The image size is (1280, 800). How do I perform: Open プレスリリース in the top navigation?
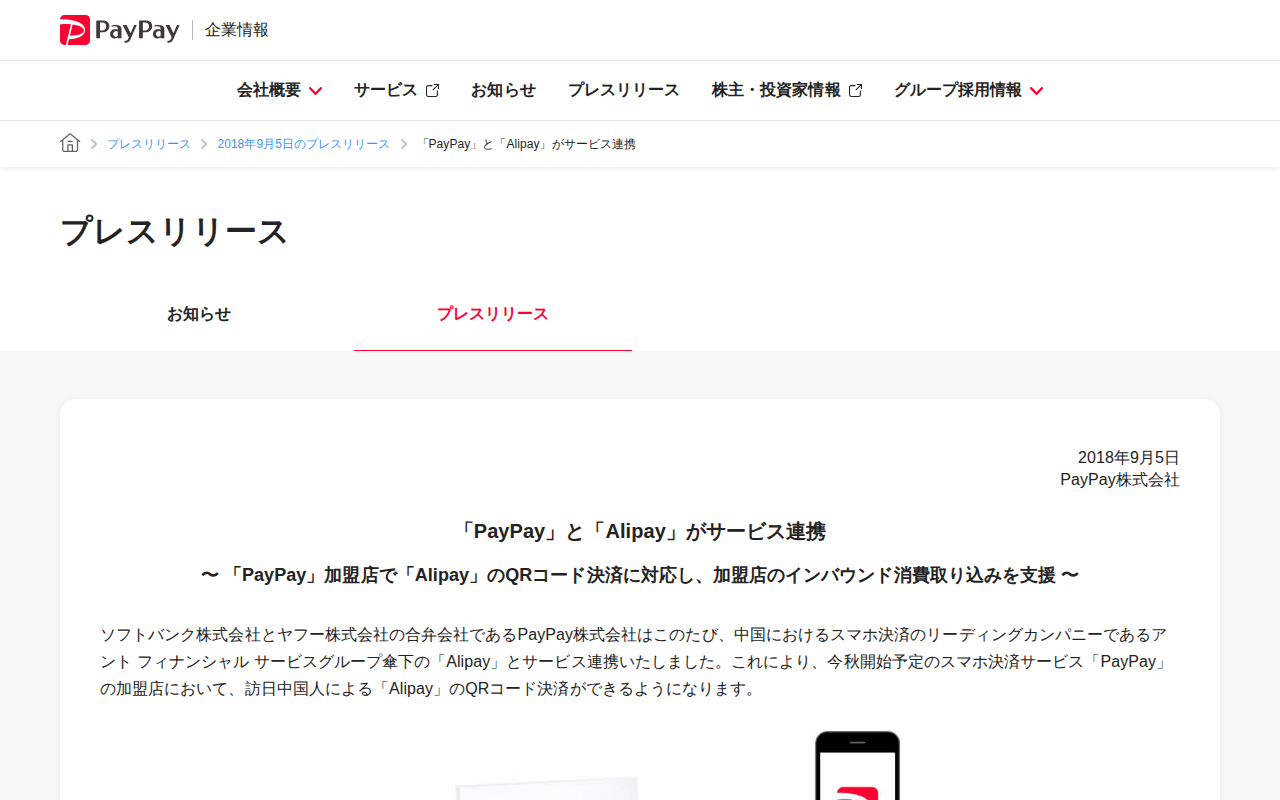(624, 90)
